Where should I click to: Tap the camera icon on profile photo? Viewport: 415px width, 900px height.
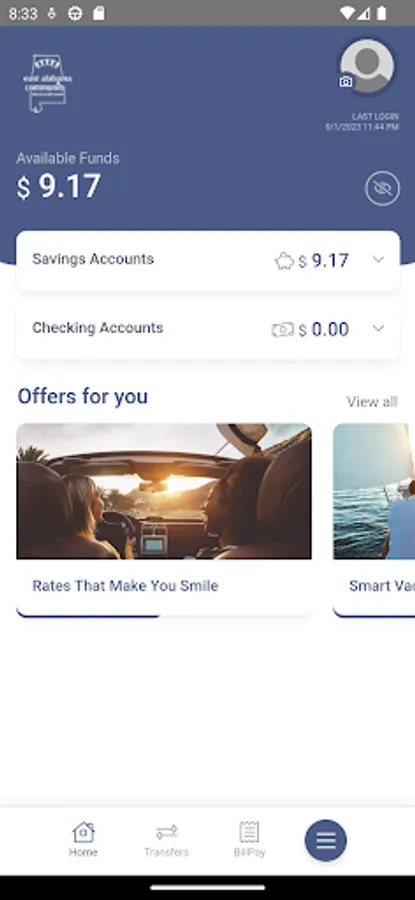click(x=346, y=82)
